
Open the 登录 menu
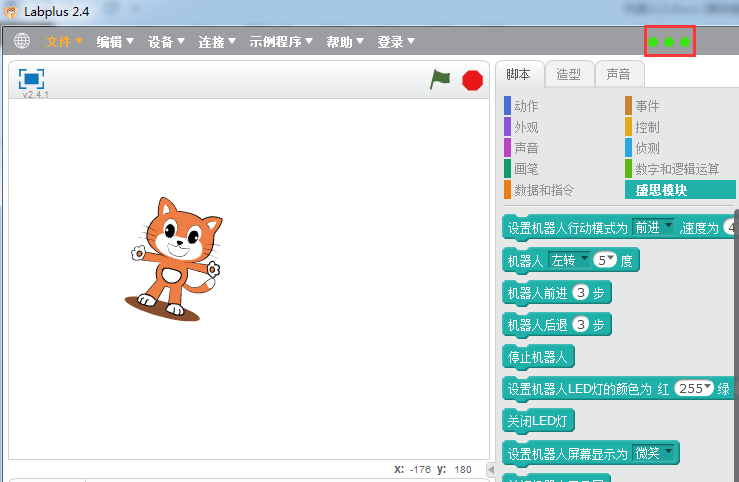coord(396,41)
